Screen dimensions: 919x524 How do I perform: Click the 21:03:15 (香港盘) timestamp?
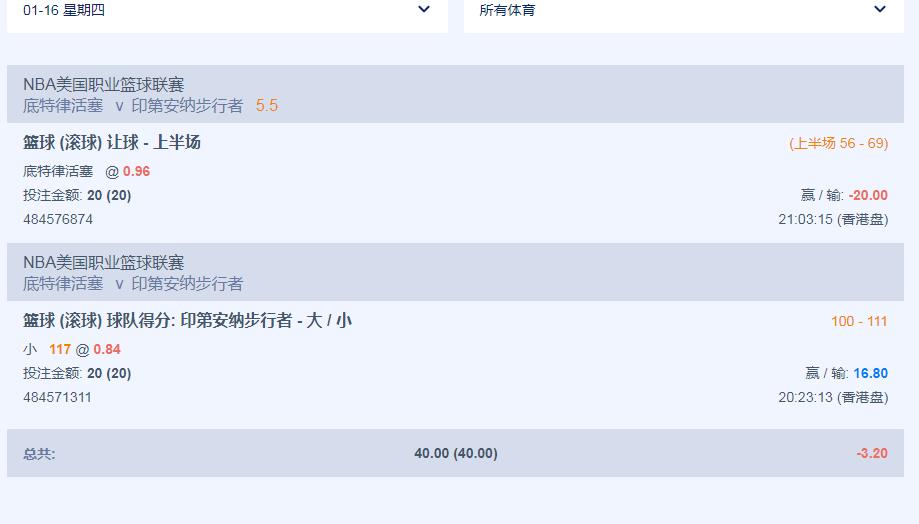(833, 219)
